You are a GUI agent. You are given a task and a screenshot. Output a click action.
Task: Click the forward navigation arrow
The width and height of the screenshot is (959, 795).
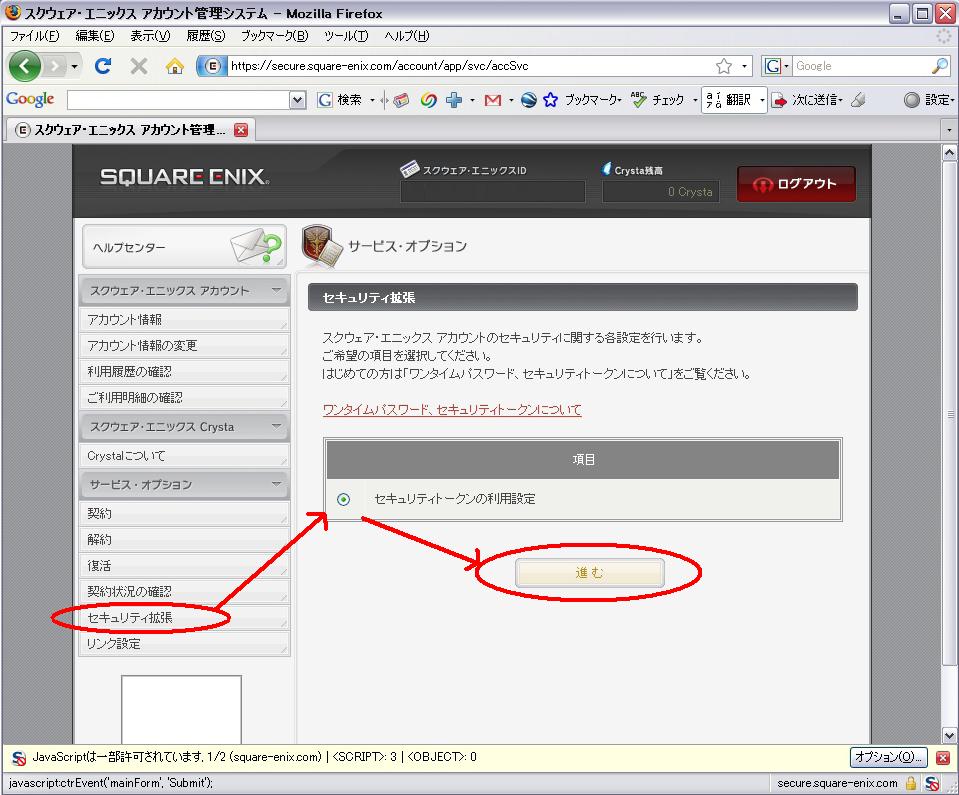[x=54, y=65]
